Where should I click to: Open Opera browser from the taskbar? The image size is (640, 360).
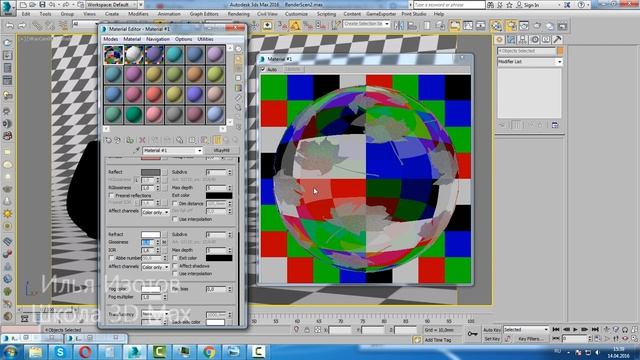(x=85, y=352)
